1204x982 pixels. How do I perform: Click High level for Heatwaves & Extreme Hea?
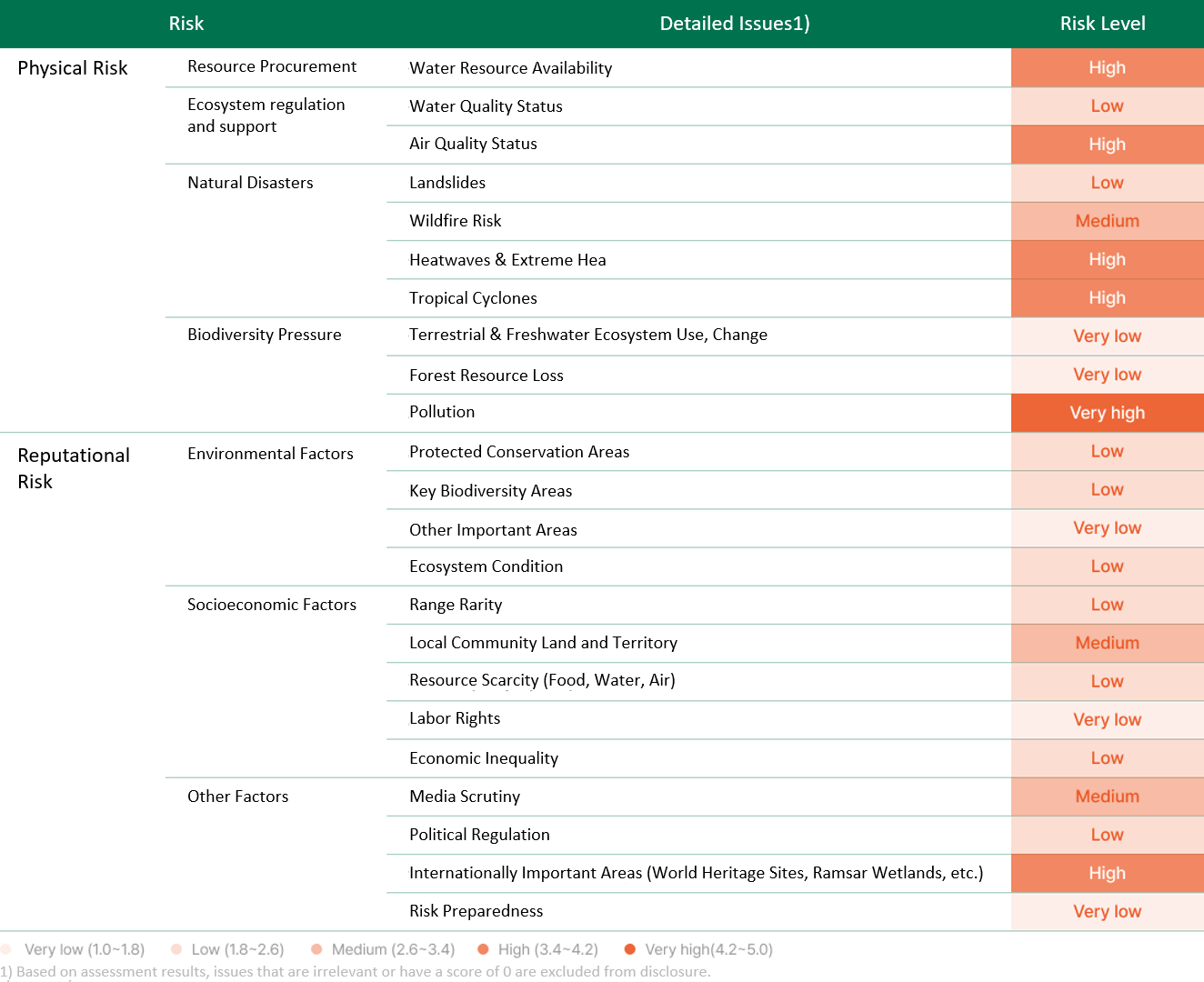[1108, 260]
